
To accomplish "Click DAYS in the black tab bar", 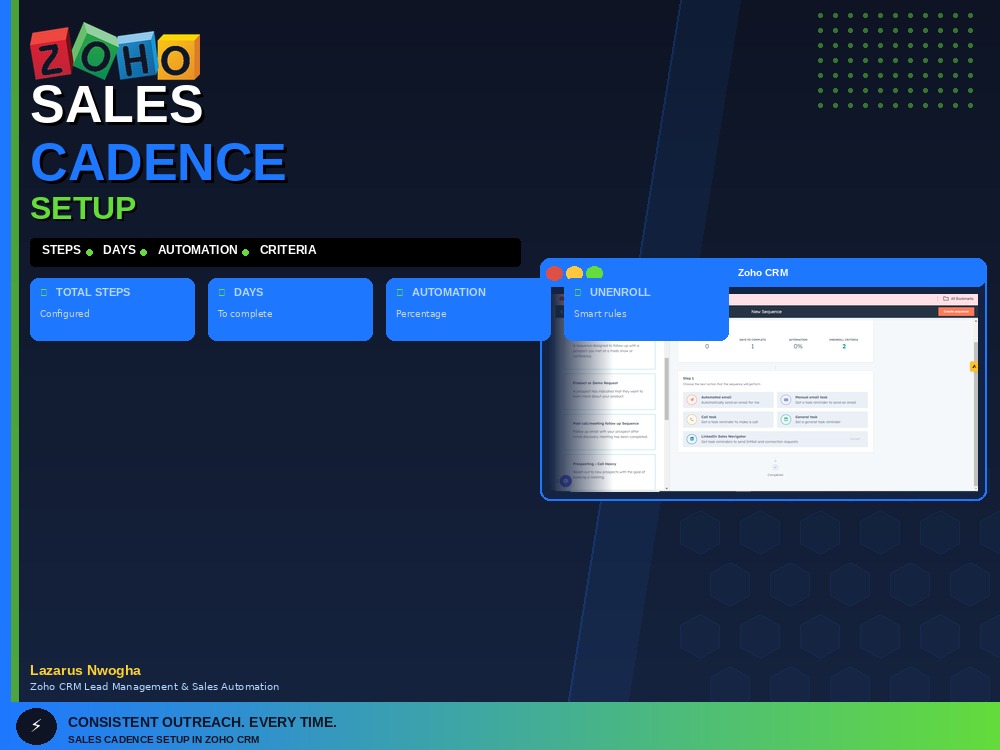I will [119, 250].
